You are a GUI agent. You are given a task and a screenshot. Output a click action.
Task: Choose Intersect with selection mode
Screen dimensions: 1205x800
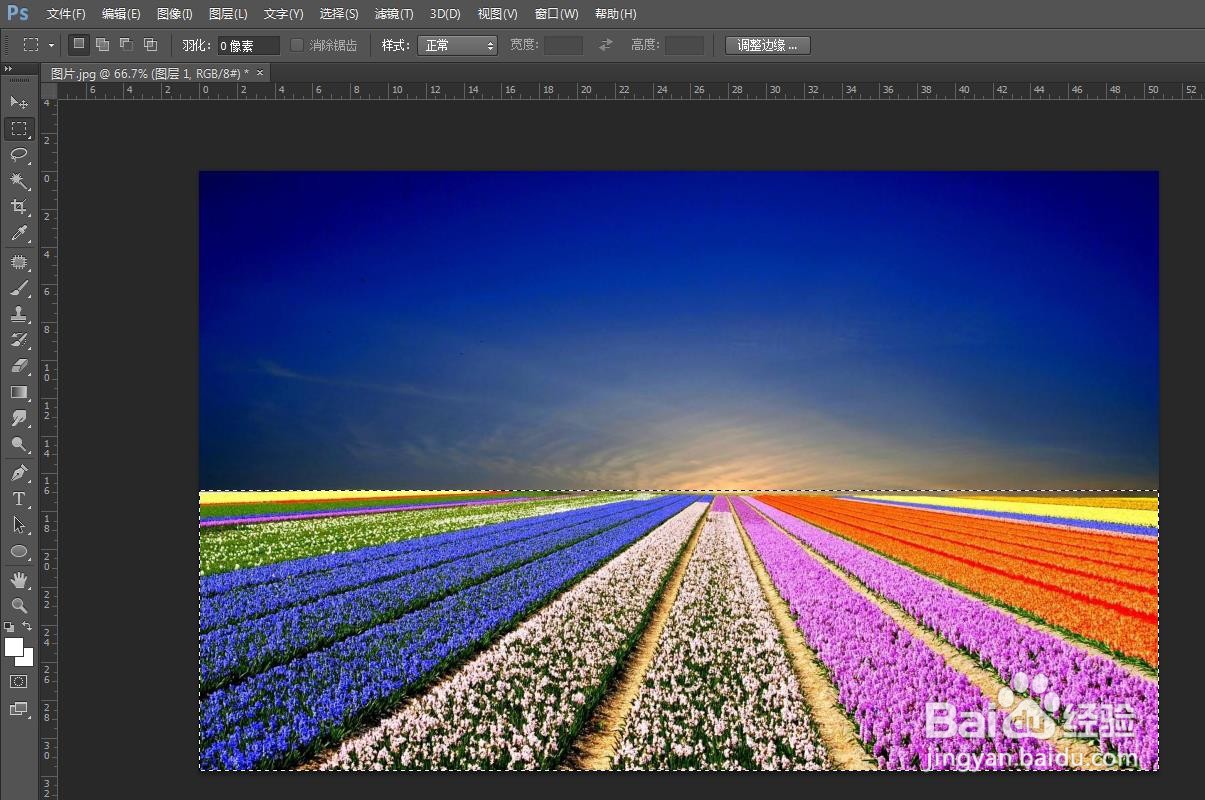tap(150, 44)
